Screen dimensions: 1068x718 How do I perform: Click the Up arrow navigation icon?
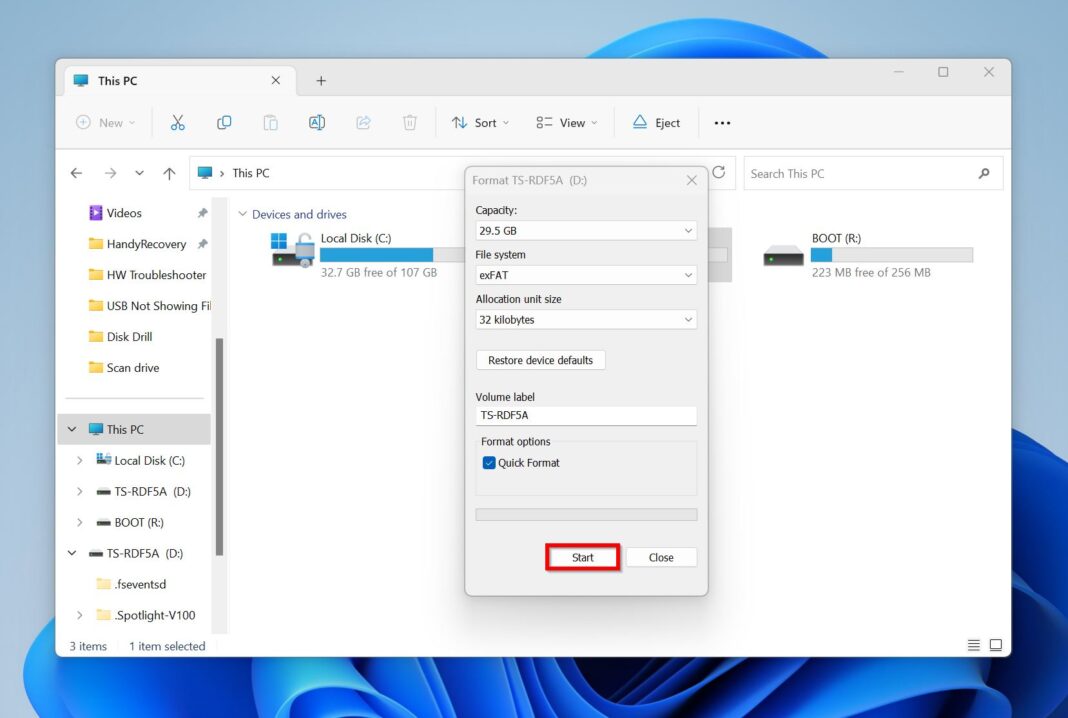(x=169, y=173)
